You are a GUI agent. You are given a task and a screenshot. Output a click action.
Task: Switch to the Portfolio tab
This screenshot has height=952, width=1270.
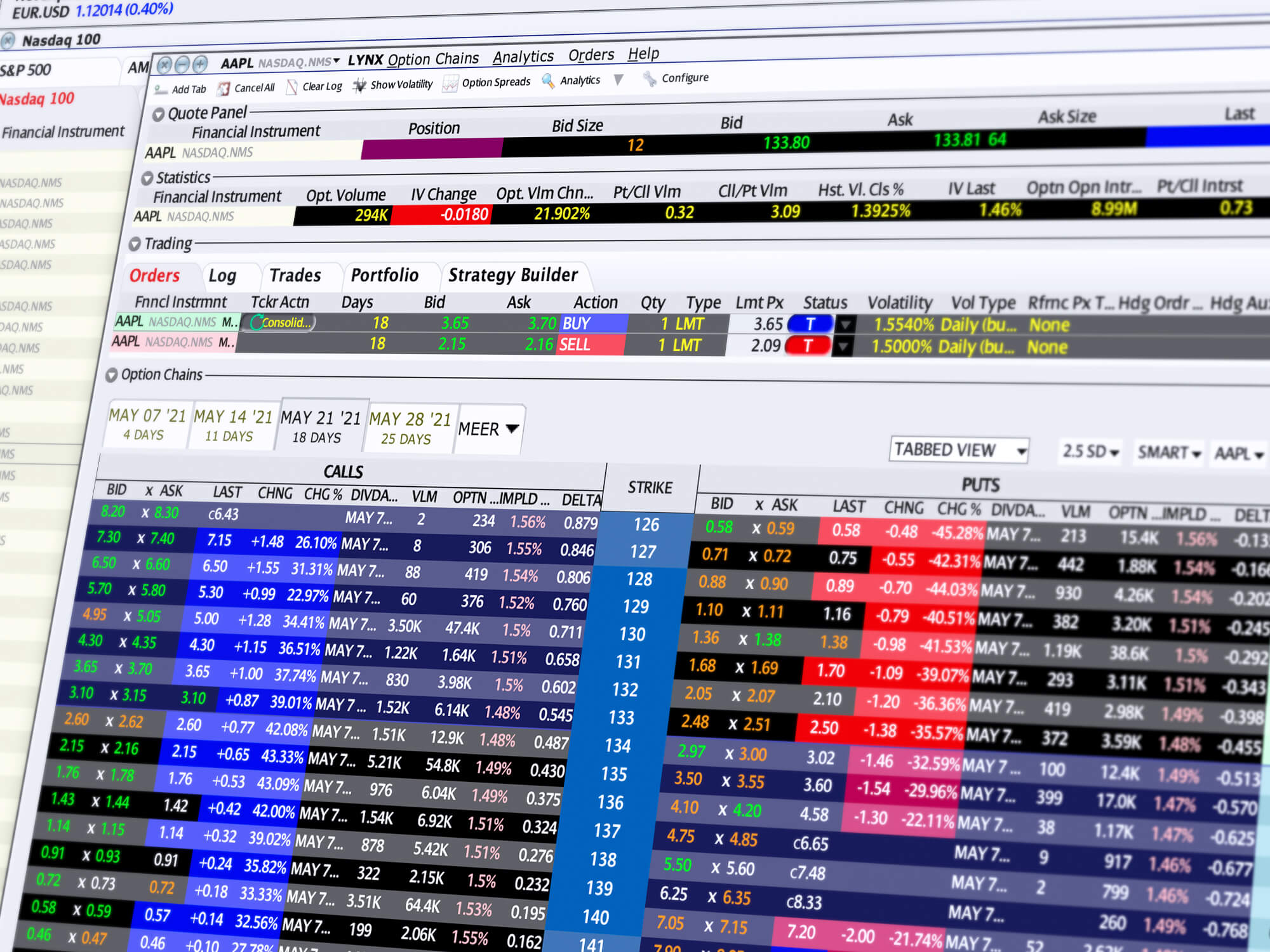pos(385,275)
